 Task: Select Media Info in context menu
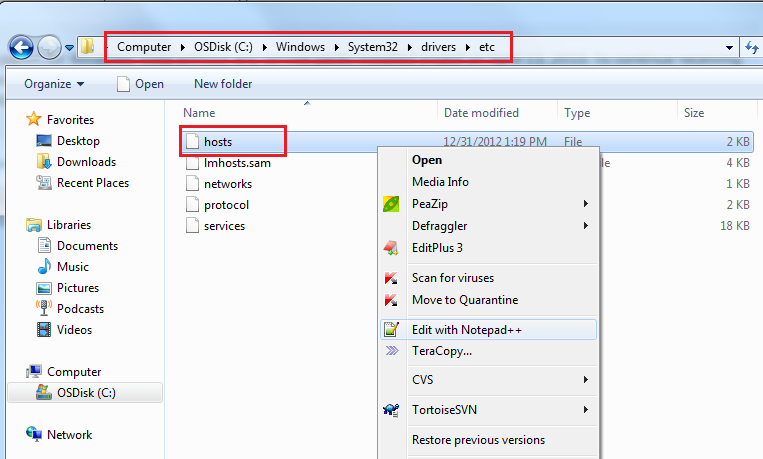(x=440, y=182)
